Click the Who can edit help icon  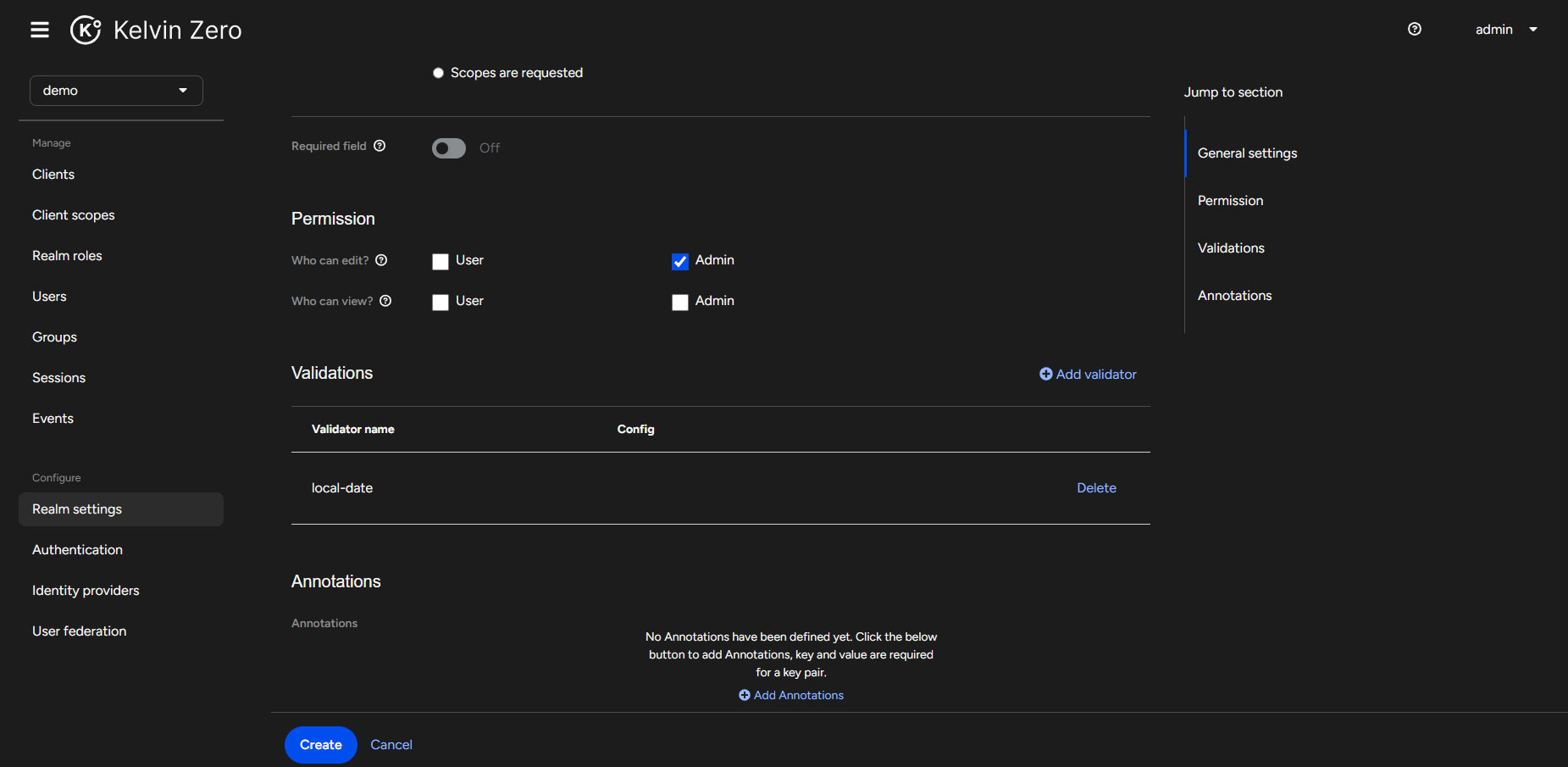[382, 260]
